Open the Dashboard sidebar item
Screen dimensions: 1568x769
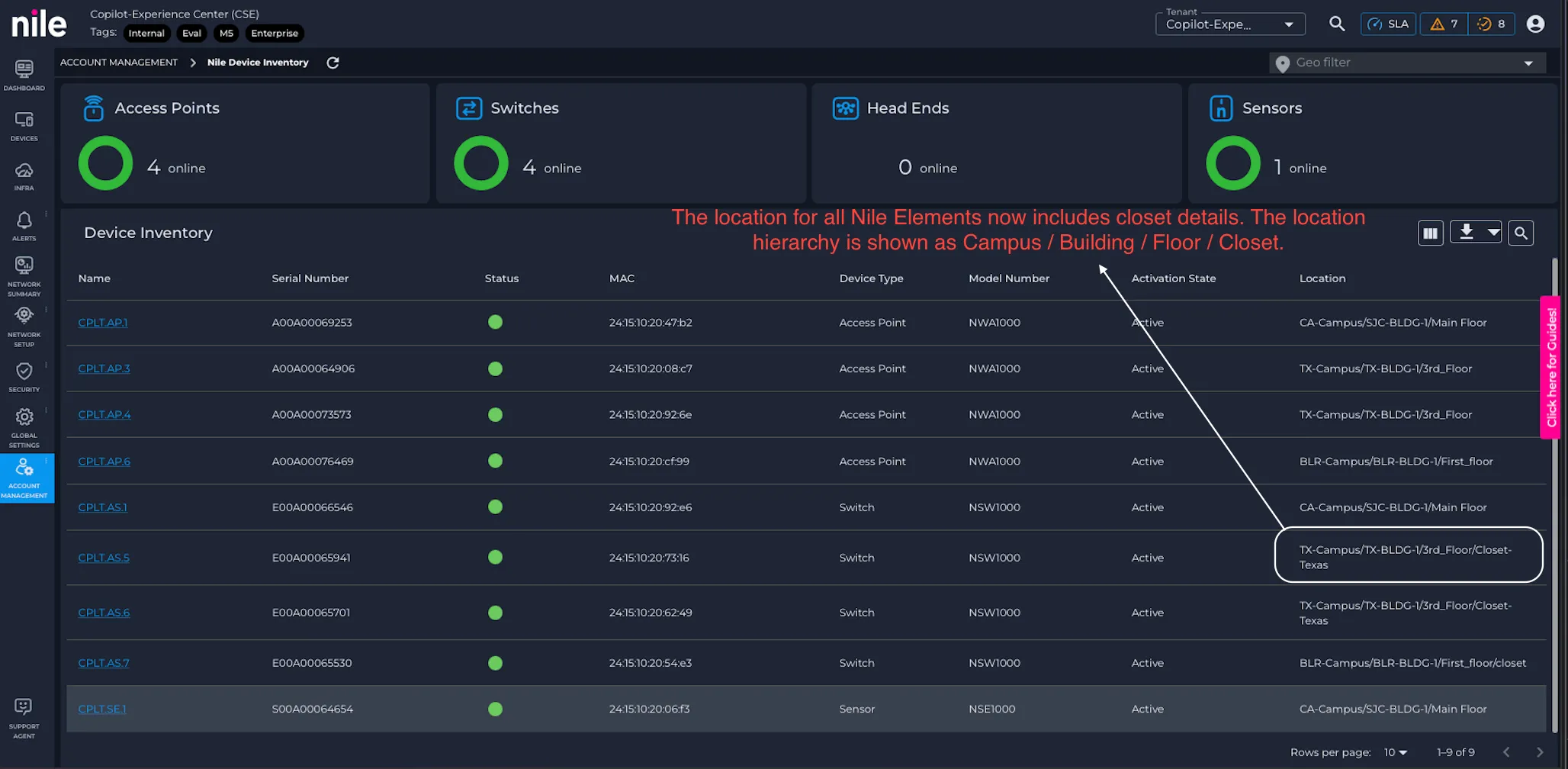point(24,76)
